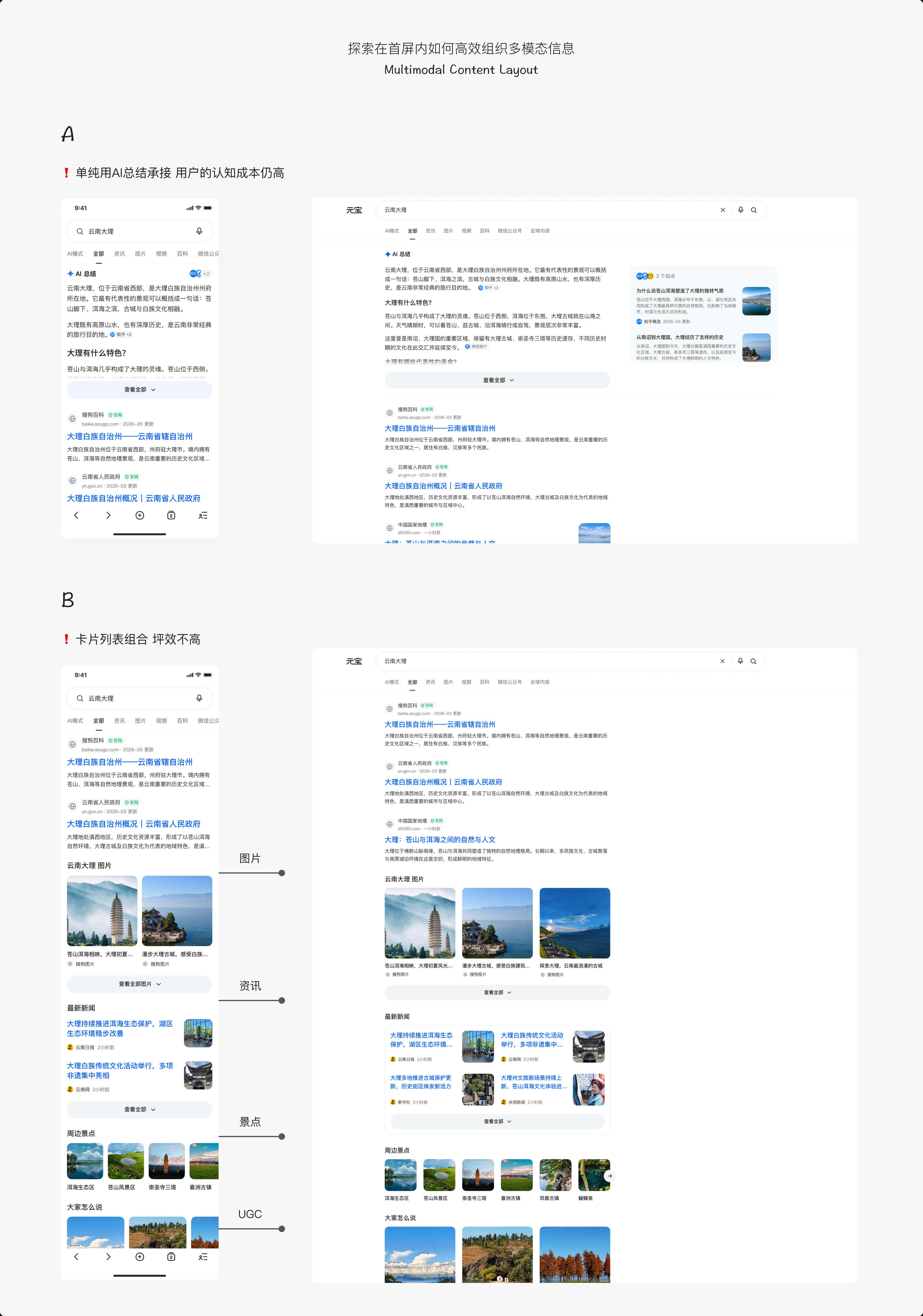
Task: Open the profile menu icon in section A phone bottom bar
Action: click(x=203, y=515)
